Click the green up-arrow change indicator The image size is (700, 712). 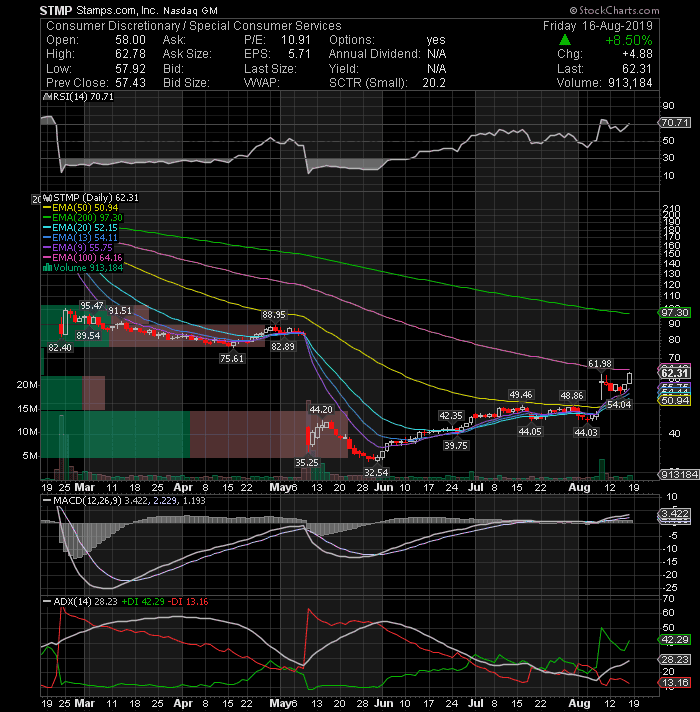565,40
